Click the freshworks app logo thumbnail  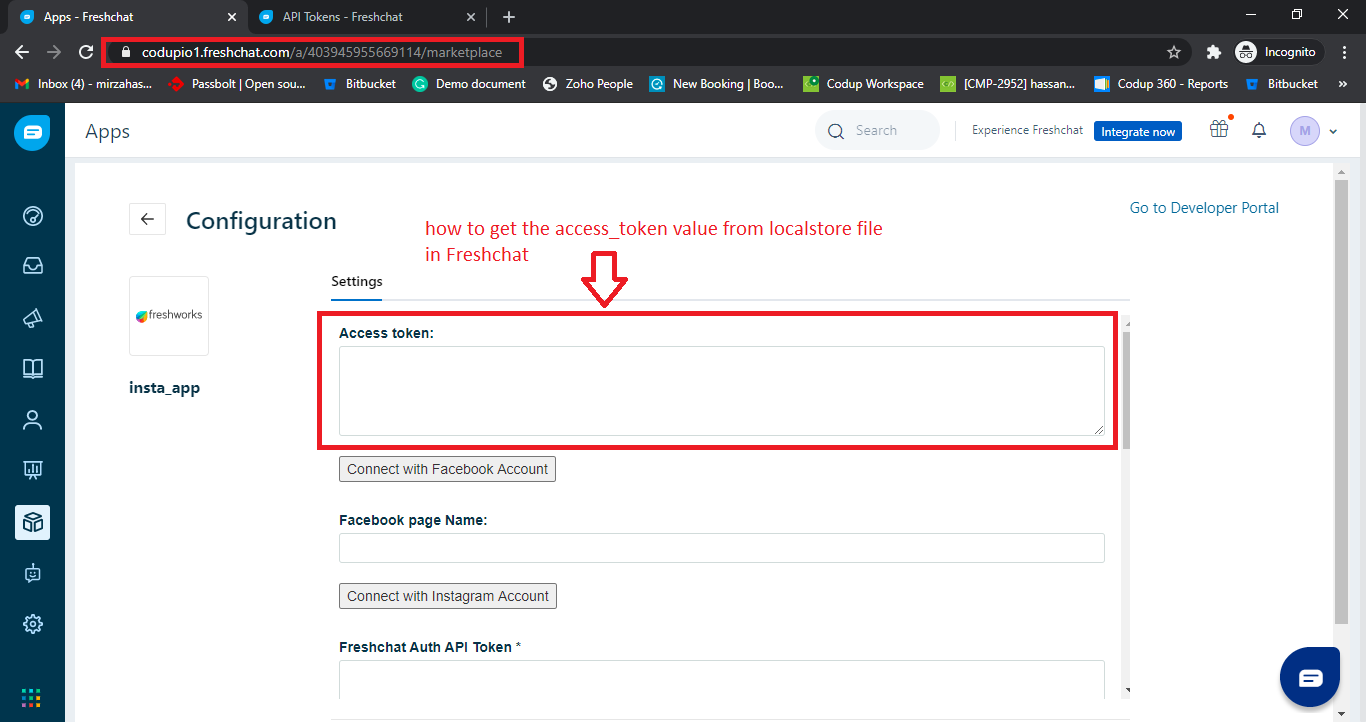tap(169, 316)
